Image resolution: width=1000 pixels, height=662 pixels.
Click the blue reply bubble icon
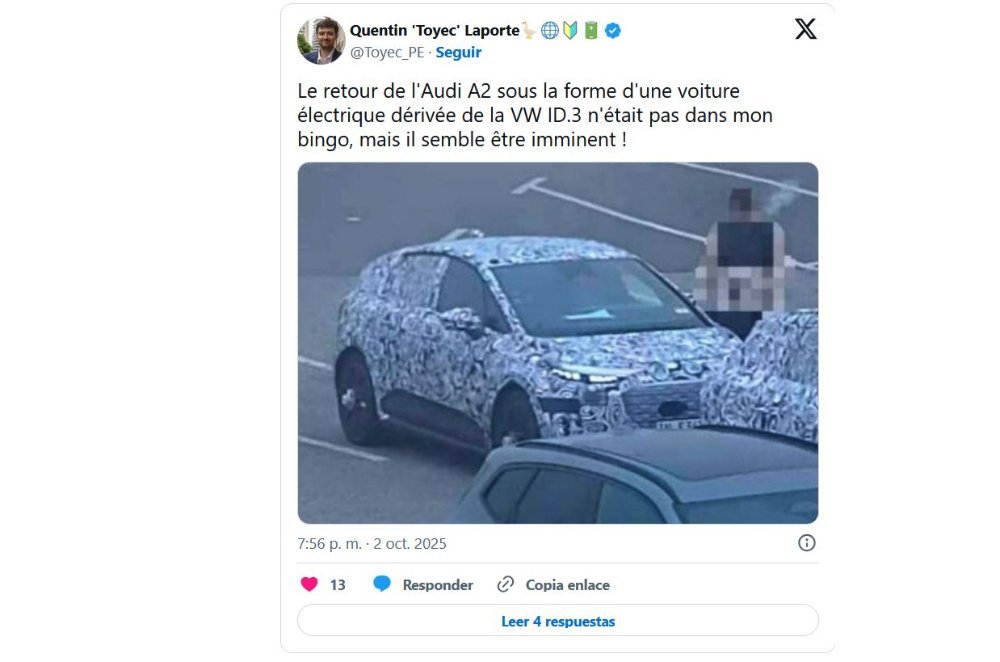click(382, 584)
